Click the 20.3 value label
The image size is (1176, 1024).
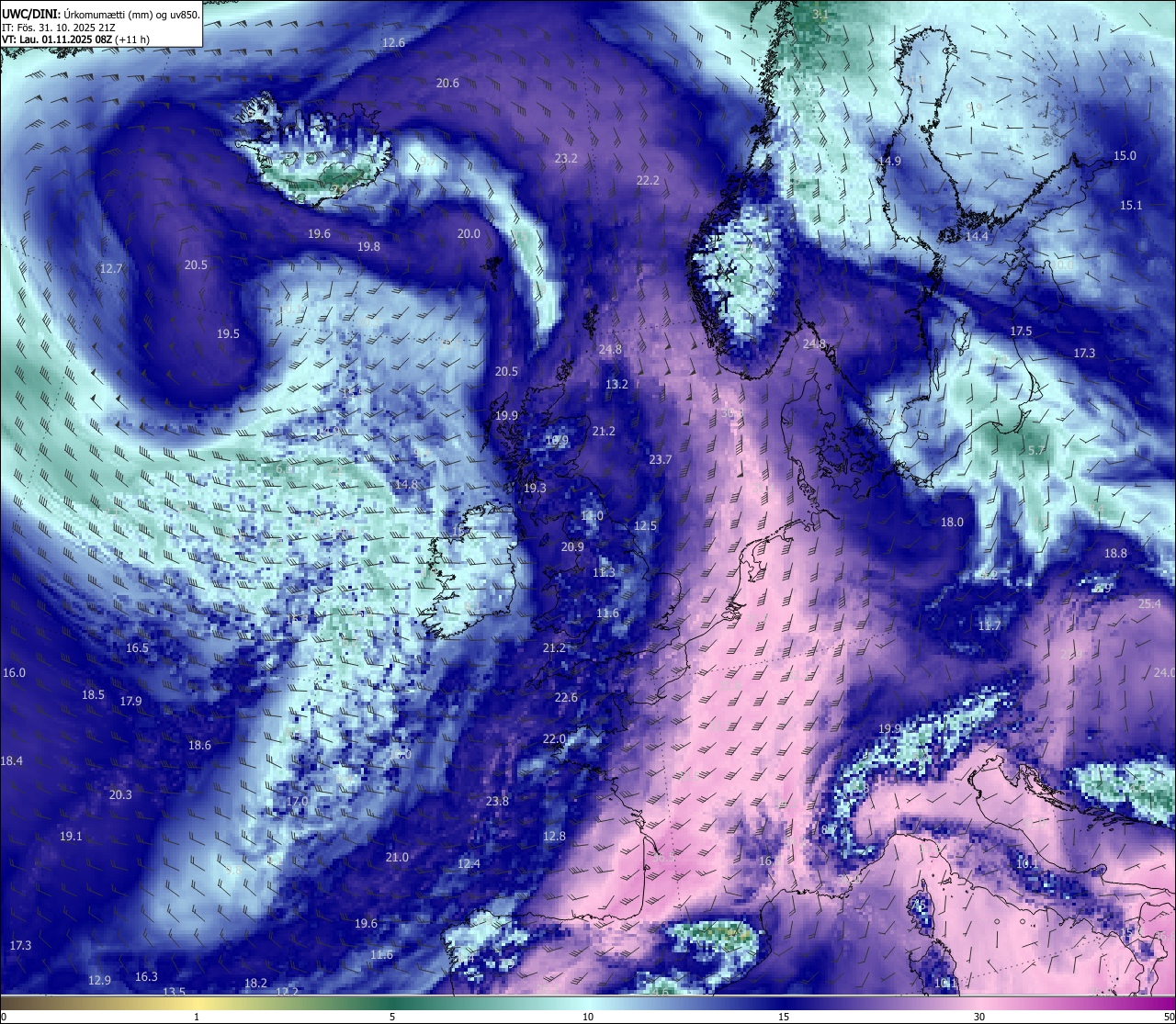[x=120, y=795]
